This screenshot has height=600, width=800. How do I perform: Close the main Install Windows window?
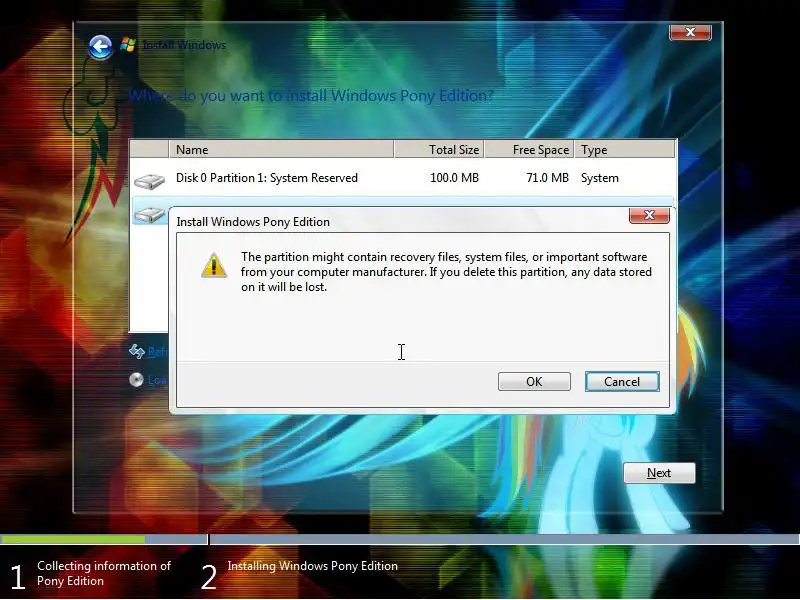click(690, 32)
